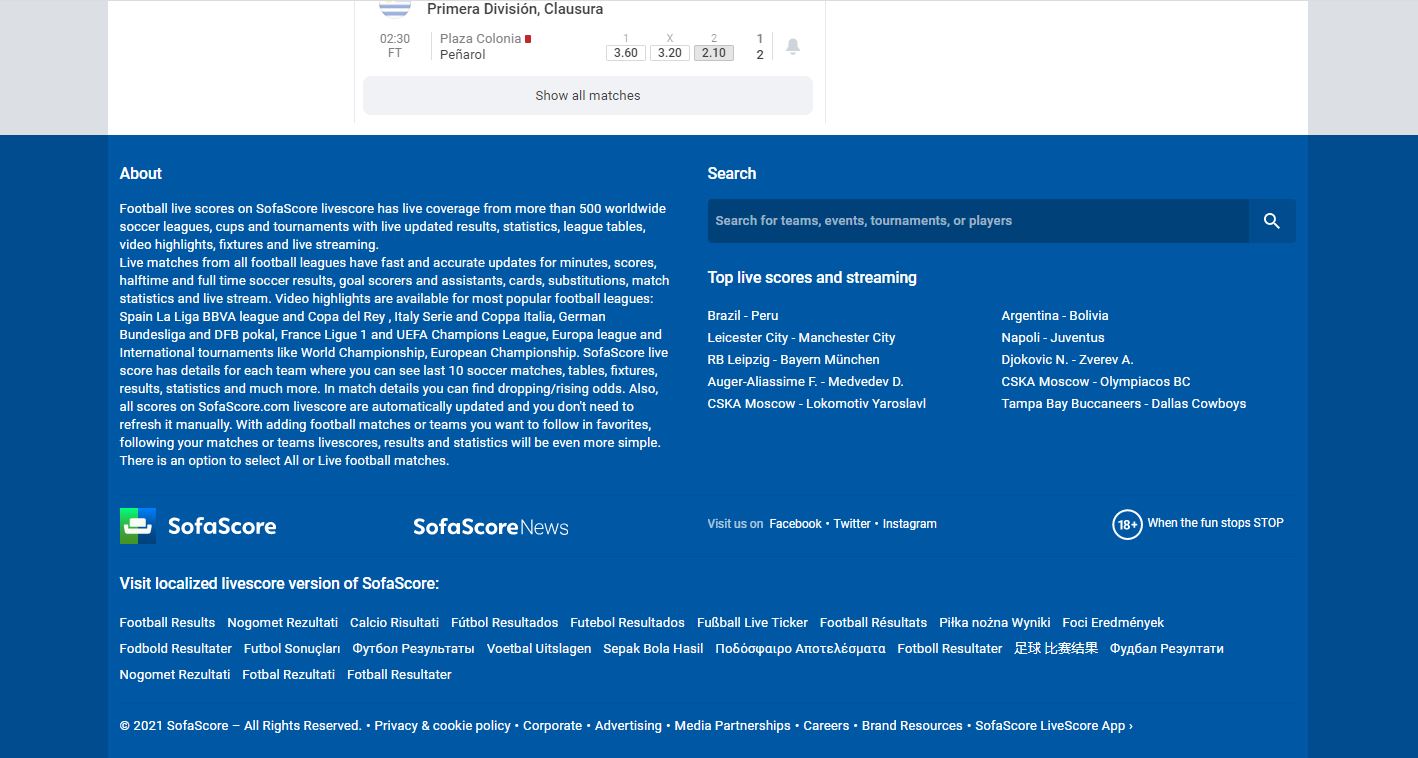This screenshot has width=1418, height=758.
Task: Open the SofaScore LiveScore App link
Action: point(1054,726)
